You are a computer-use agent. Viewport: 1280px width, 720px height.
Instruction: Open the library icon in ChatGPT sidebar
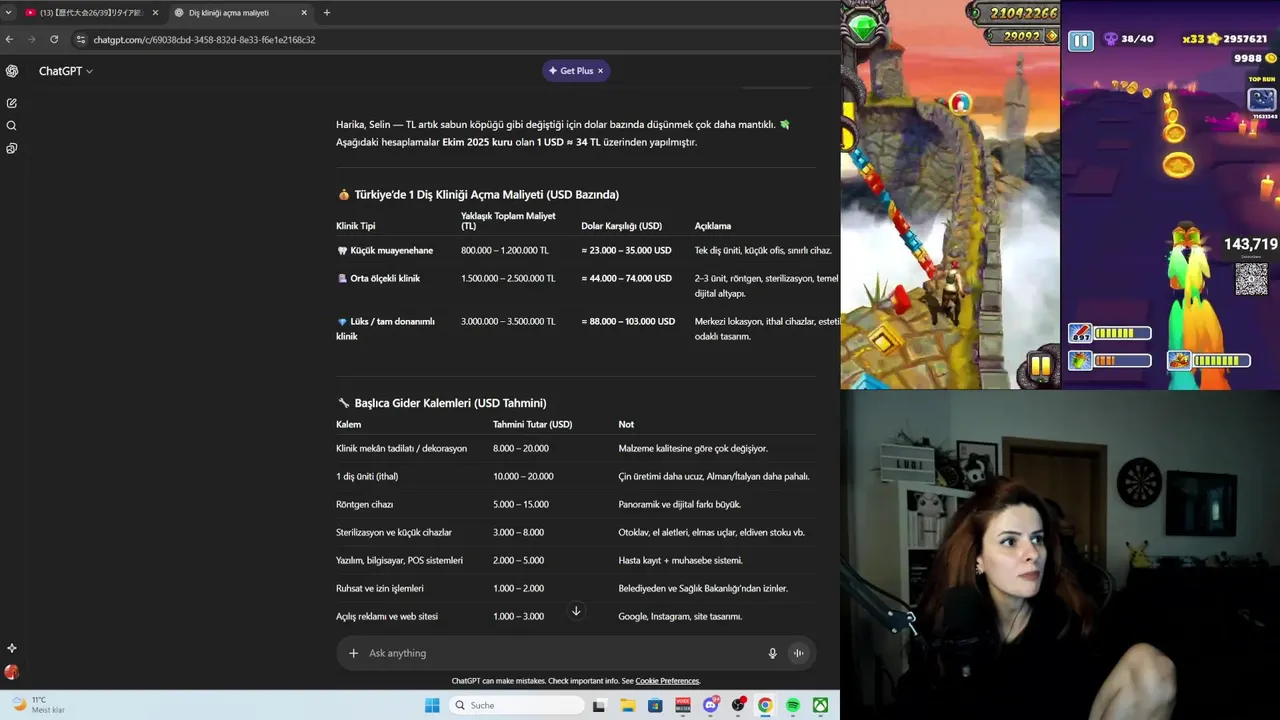coord(12,148)
